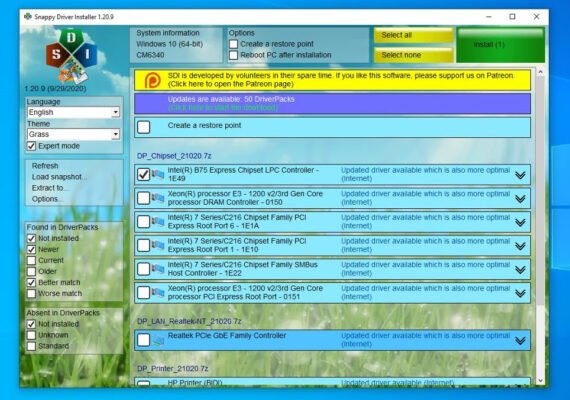Screen dimensions: 570x400
Task: Check the large Create a restore point box
Action: click(144, 127)
